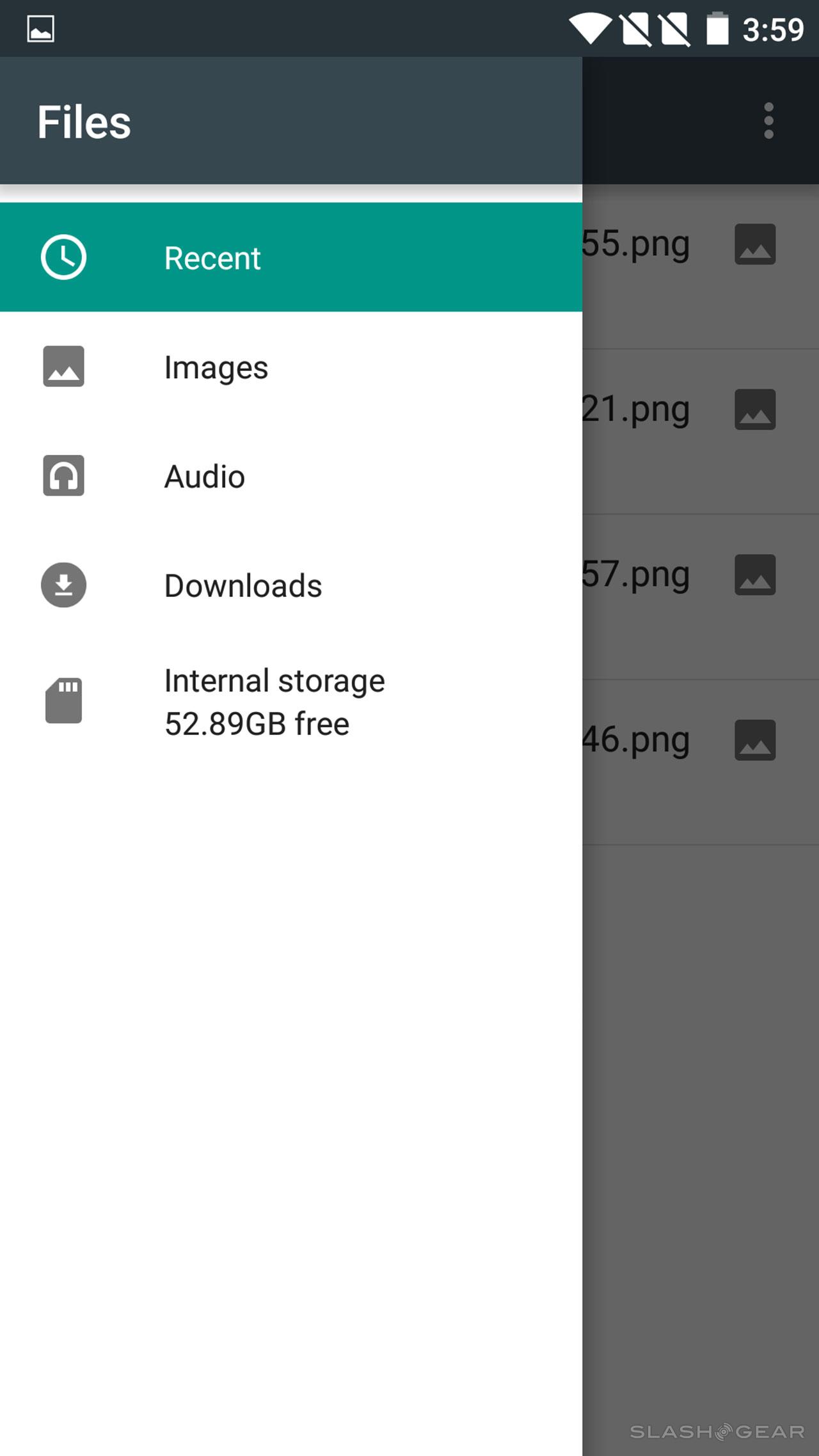The width and height of the screenshot is (819, 1456).
Task: Tap the image icon beside 55.png
Action: tap(755, 244)
